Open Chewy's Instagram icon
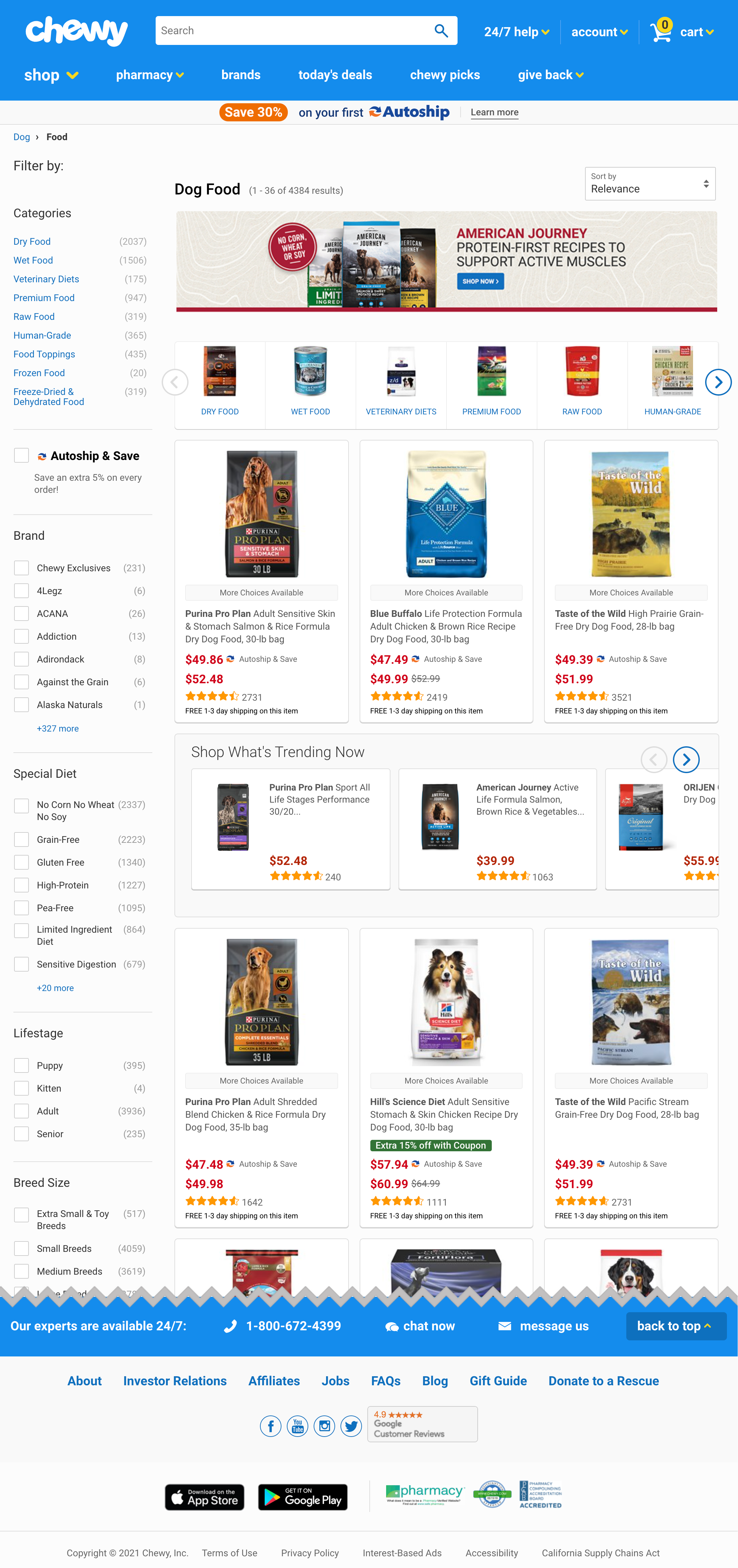Image resolution: width=738 pixels, height=1568 pixels. (x=324, y=1425)
